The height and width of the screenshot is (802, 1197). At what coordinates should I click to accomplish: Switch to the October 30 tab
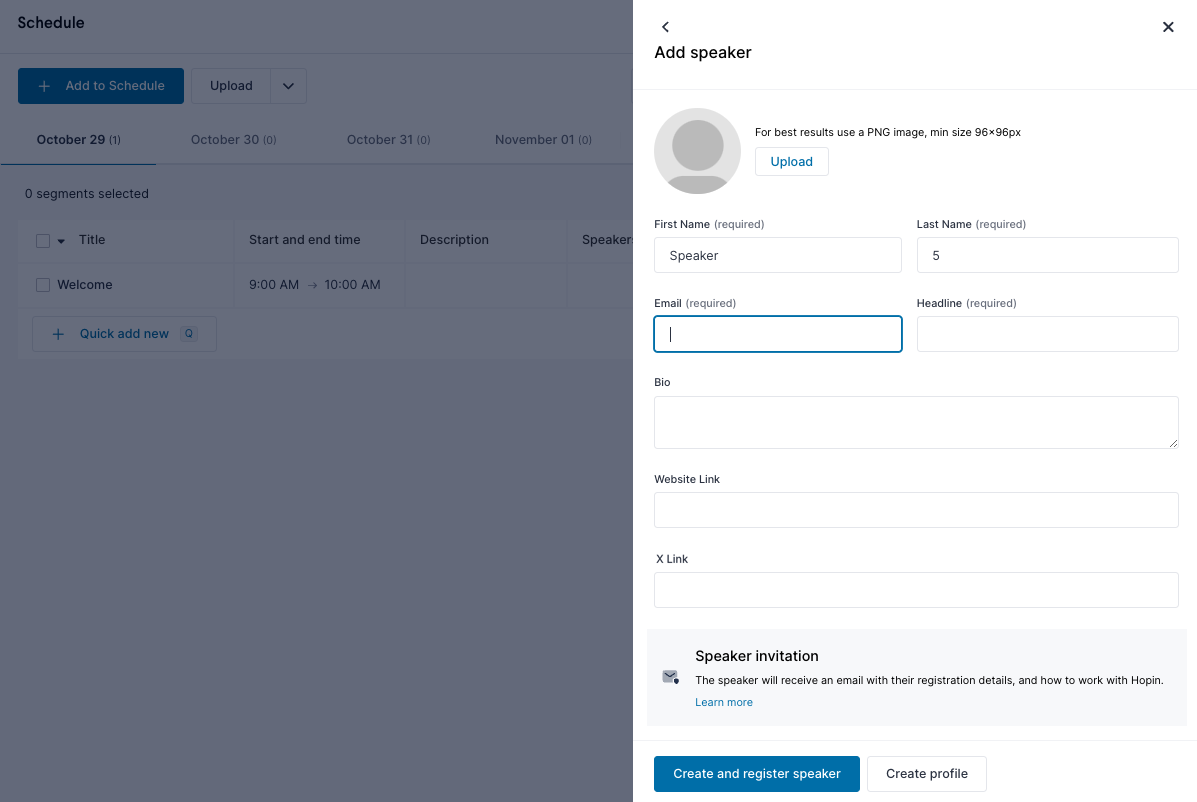234,140
